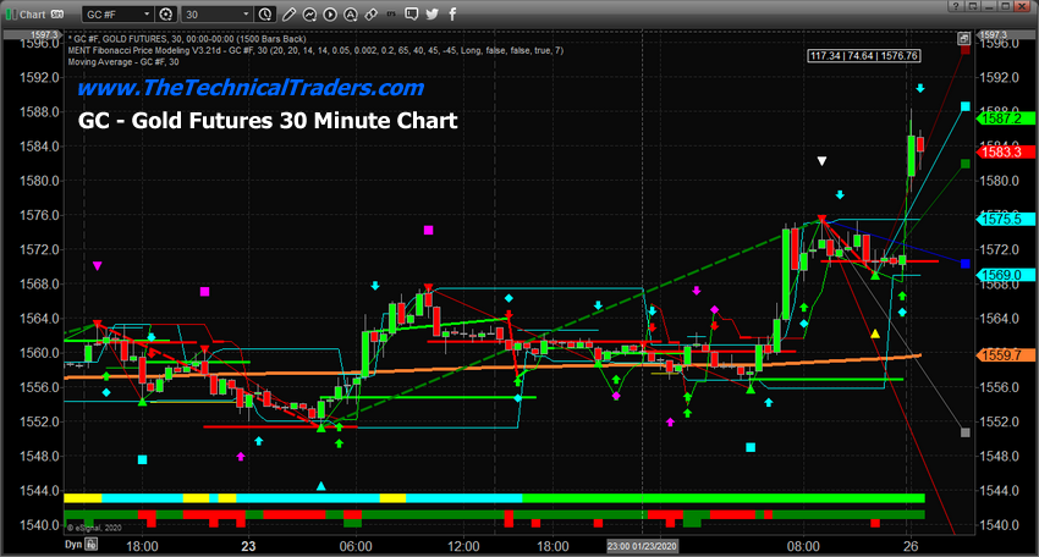Viewport: 1039px width, 557px height.
Task: Click the play/replay circle icon
Action: tap(331, 14)
